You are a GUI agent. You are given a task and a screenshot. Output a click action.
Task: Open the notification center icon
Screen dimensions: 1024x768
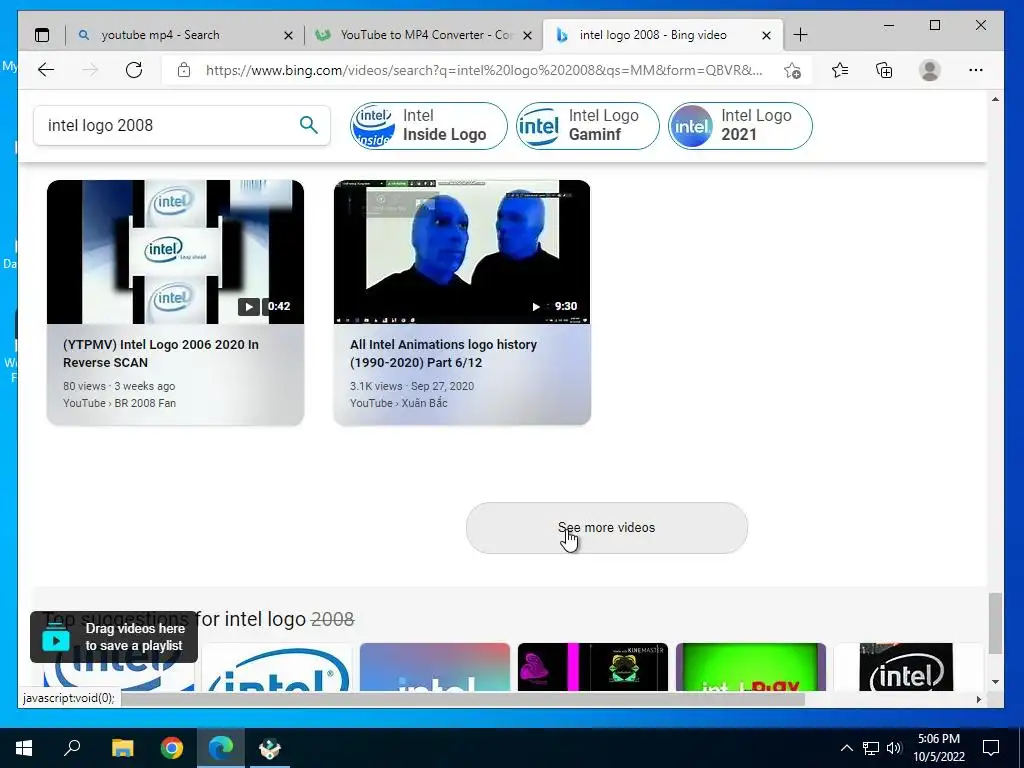tap(991, 748)
